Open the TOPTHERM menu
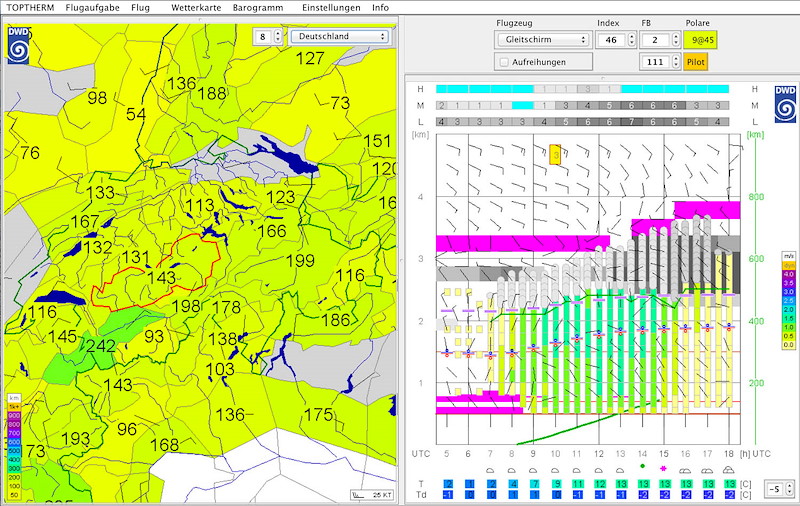 pos(30,8)
